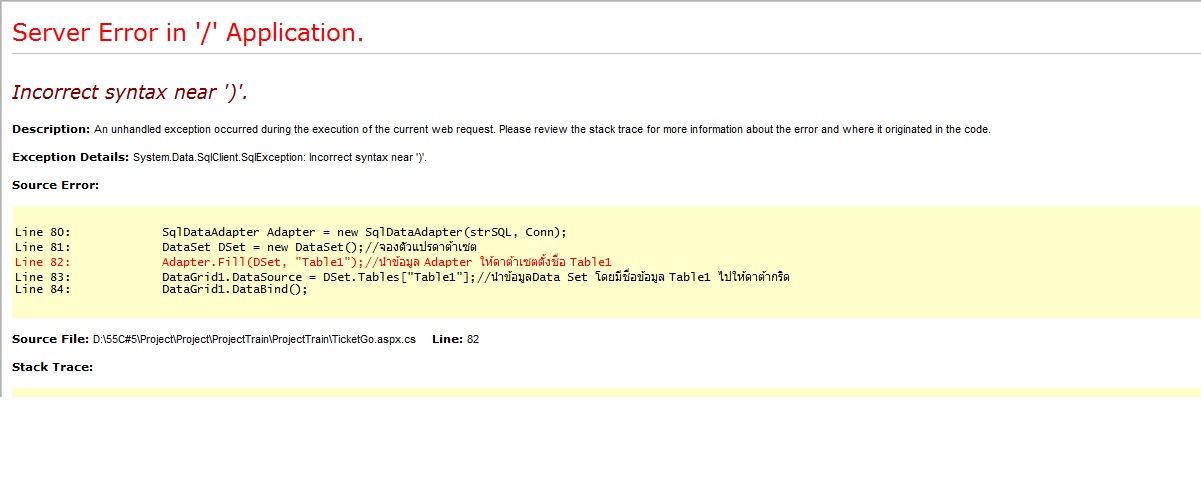
Task: Click the SqlDataAdapter declaration code on line 80
Action: pyautogui.click(x=364, y=232)
